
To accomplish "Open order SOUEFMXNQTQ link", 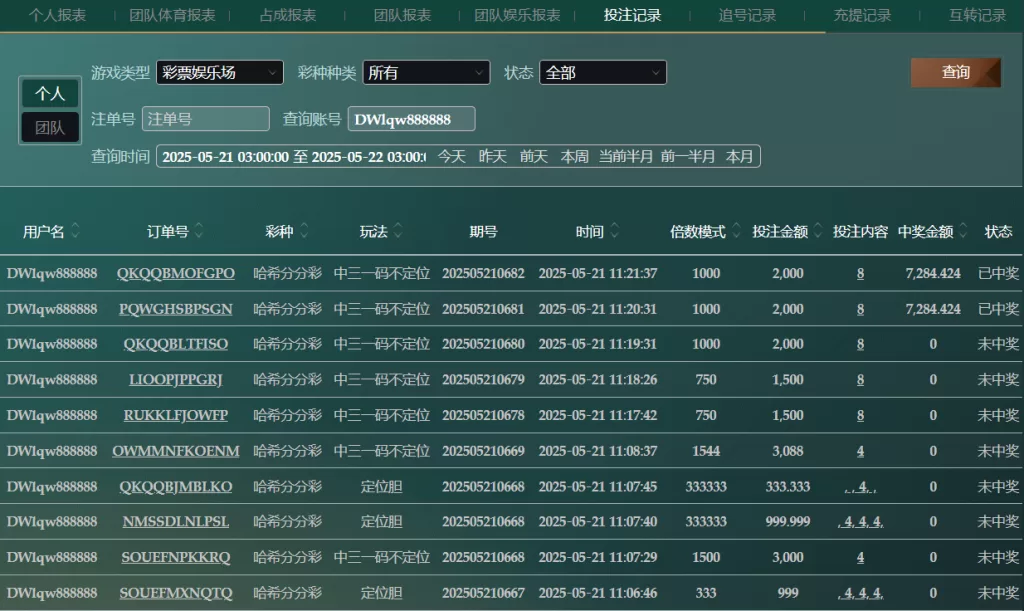I will coord(176,593).
